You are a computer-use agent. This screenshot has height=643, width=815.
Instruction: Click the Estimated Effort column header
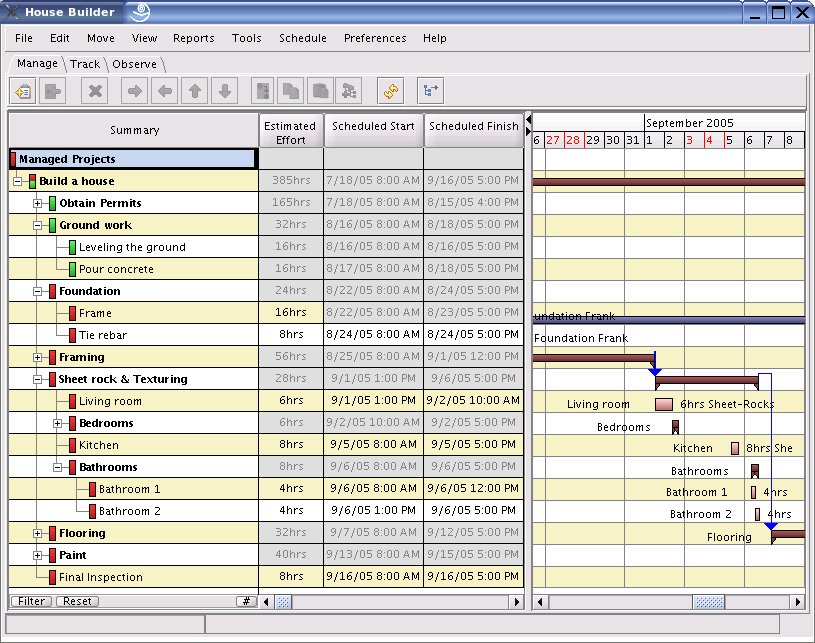coord(291,130)
